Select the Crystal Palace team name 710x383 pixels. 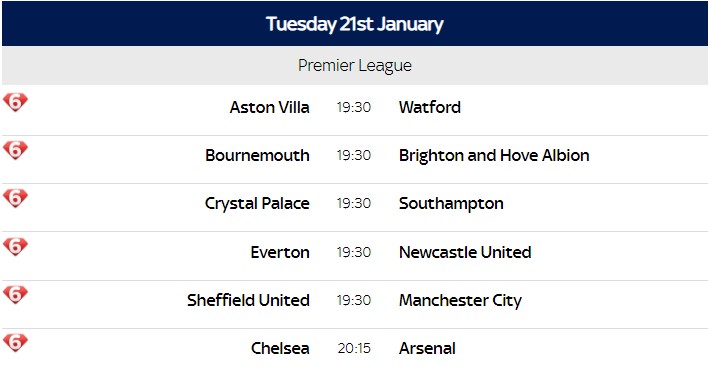tap(257, 204)
